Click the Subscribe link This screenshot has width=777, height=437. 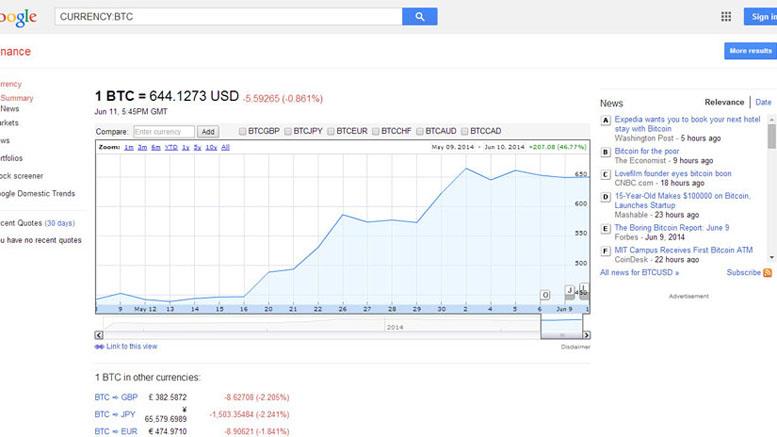743,273
